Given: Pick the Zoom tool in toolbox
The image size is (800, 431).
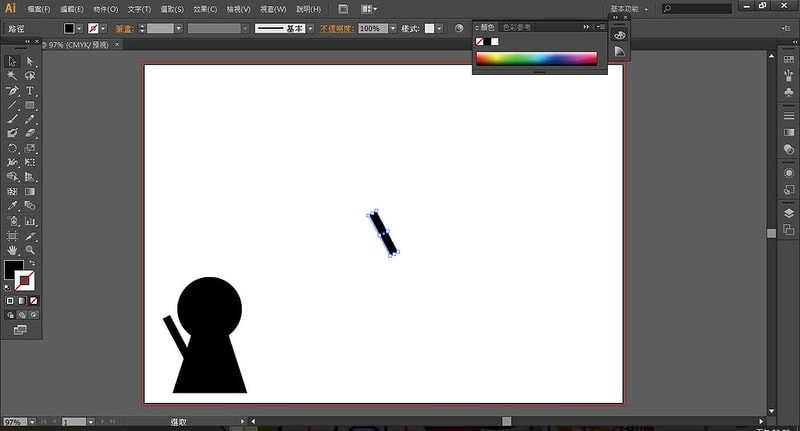Looking at the screenshot, I should point(30,249).
